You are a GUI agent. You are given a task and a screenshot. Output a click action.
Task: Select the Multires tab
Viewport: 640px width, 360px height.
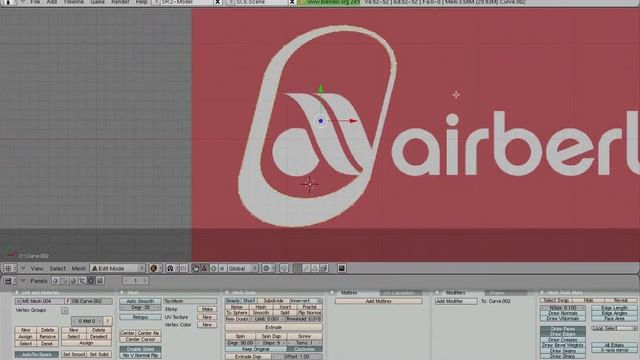point(349,293)
